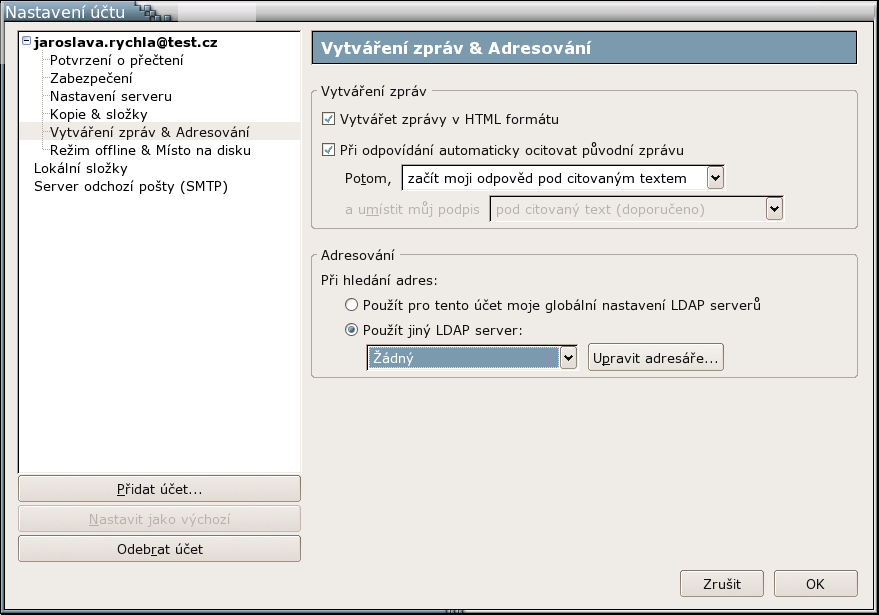Open Server odchozí pošty (SMTP) settings
Image resolution: width=879 pixels, height=615 pixels.
131,186
